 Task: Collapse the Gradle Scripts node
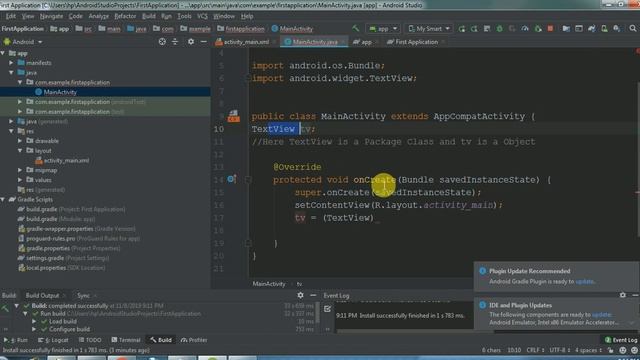pos(3,199)
